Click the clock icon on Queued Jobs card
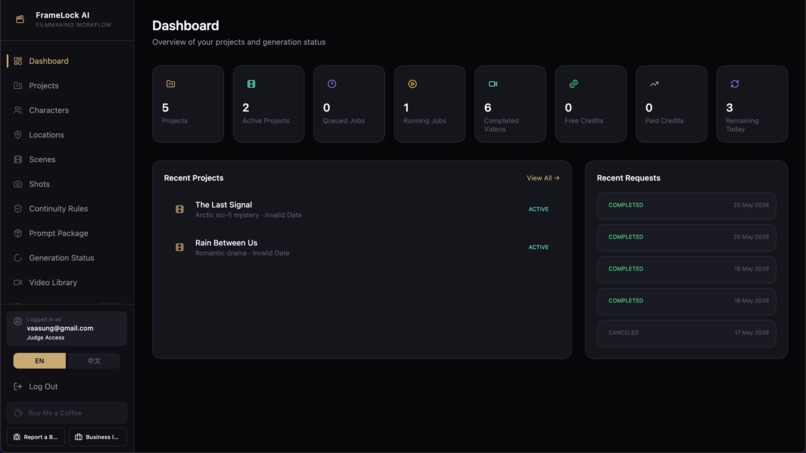This screenshot has height=453, width=806. tap(332, 84)
